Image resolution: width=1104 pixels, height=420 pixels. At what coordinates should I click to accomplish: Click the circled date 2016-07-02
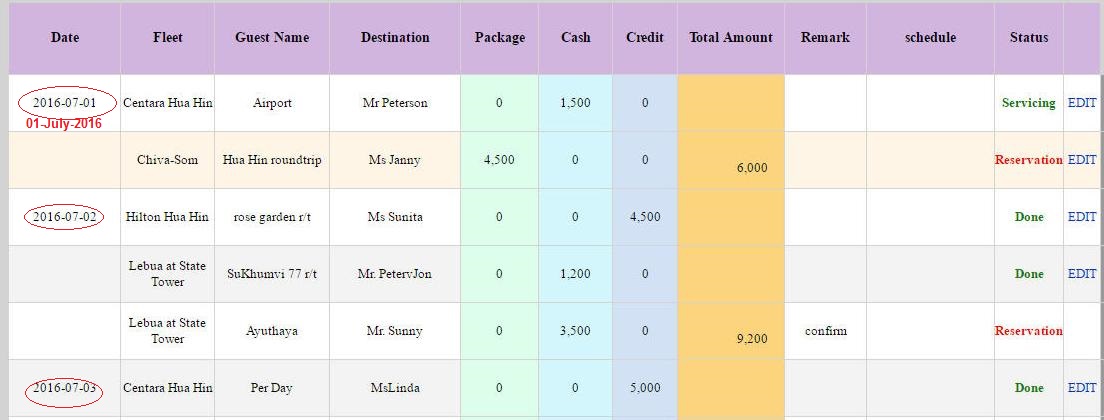65,217
